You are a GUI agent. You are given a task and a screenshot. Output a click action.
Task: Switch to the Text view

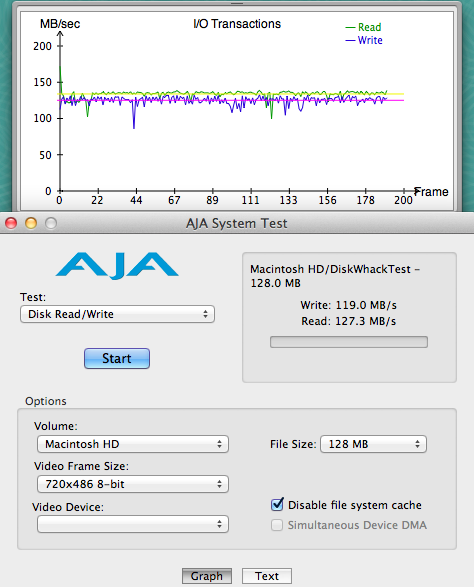point(267,576)
